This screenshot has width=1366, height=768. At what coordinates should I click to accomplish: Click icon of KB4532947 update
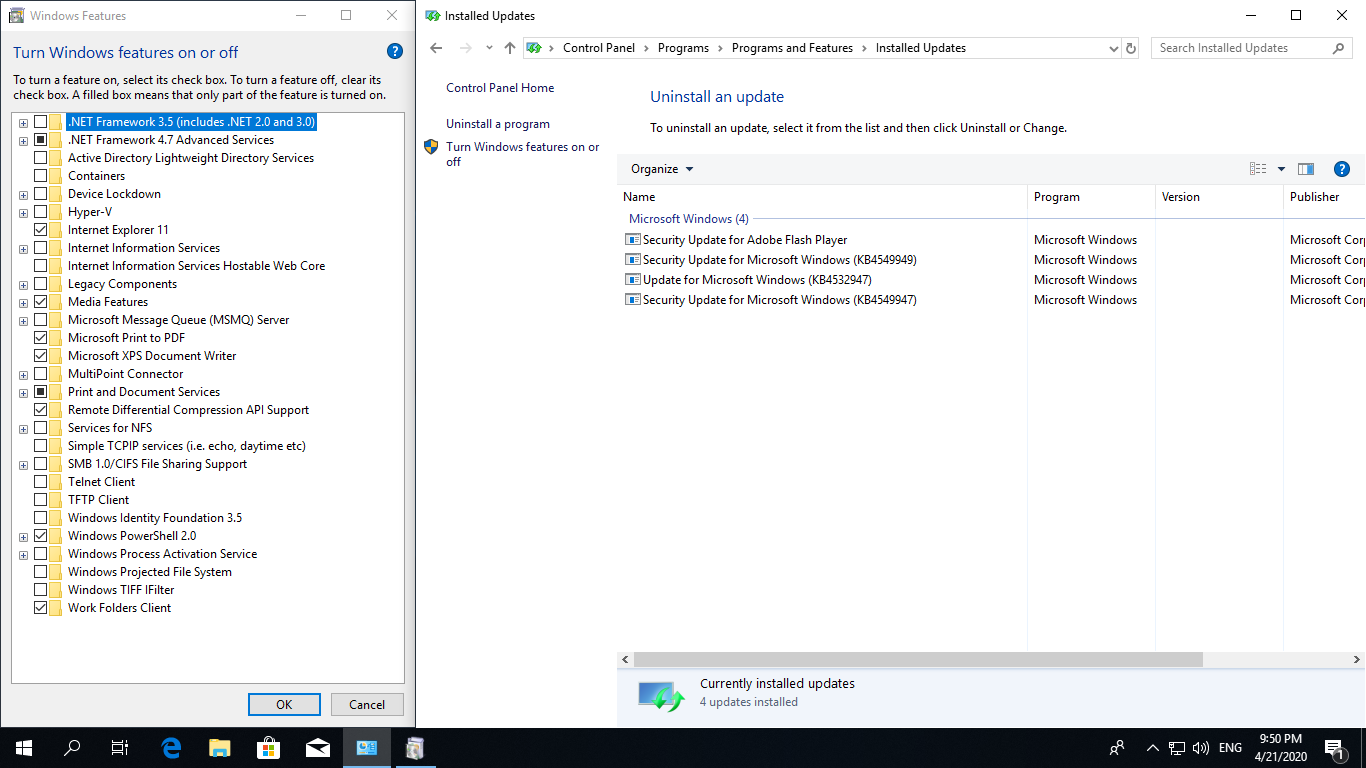632,280
